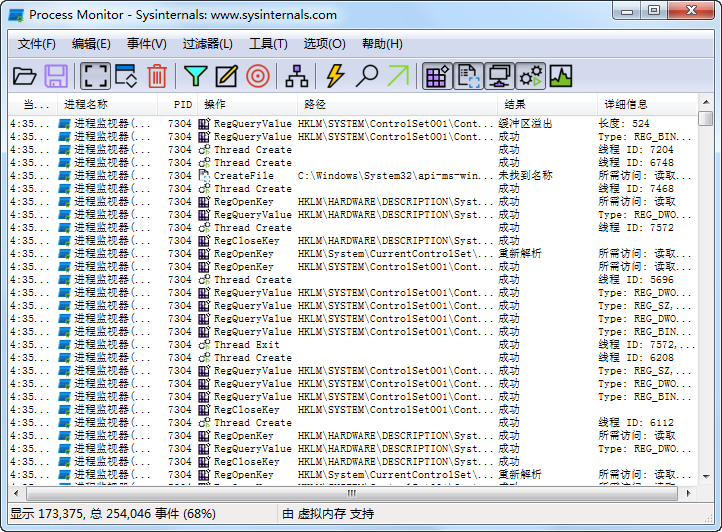
Task: Click the 未找到名称 result cell
Action: coord(525,175)
